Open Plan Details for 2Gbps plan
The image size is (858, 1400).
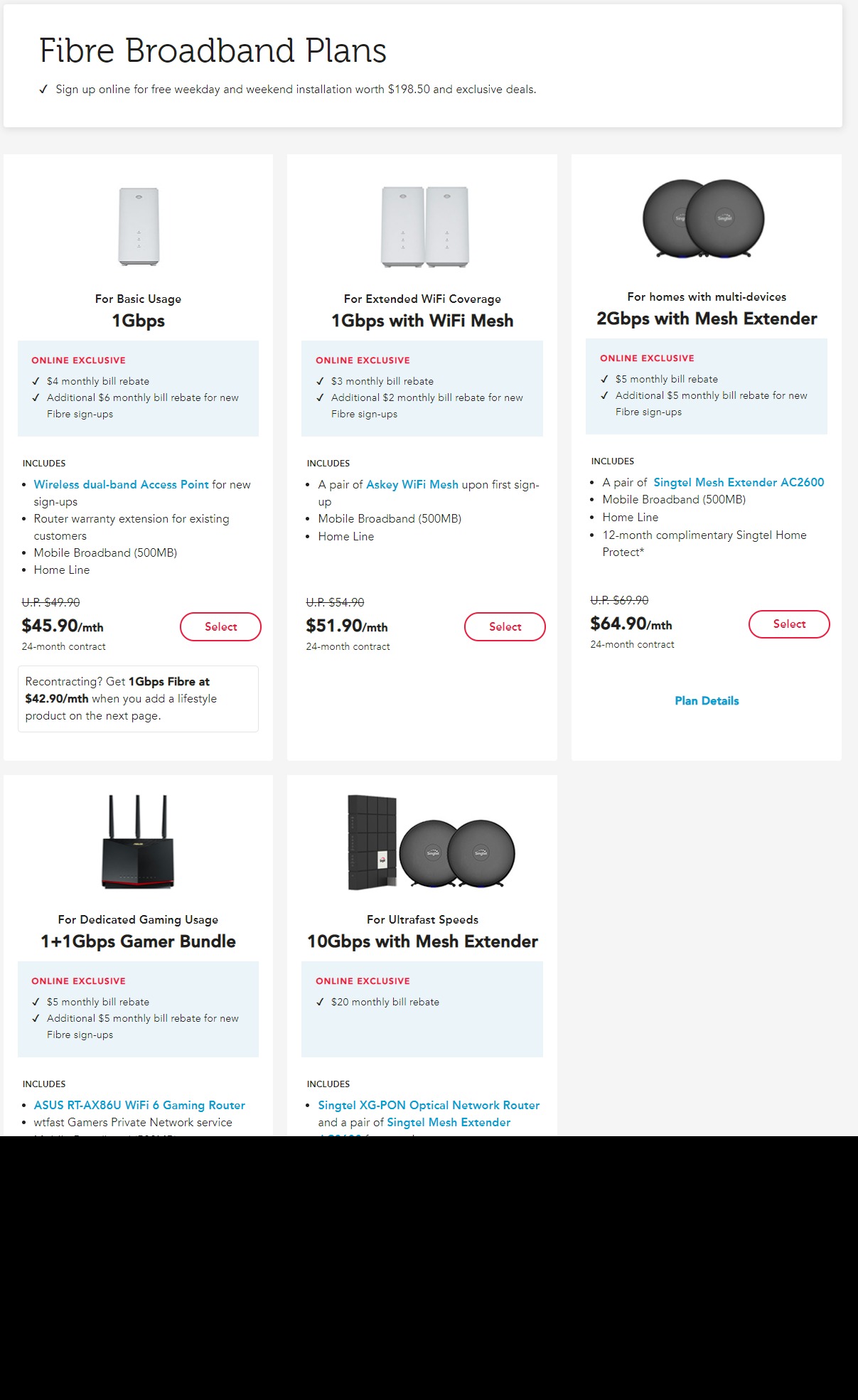pyautogui.click(x=707, y=700)
